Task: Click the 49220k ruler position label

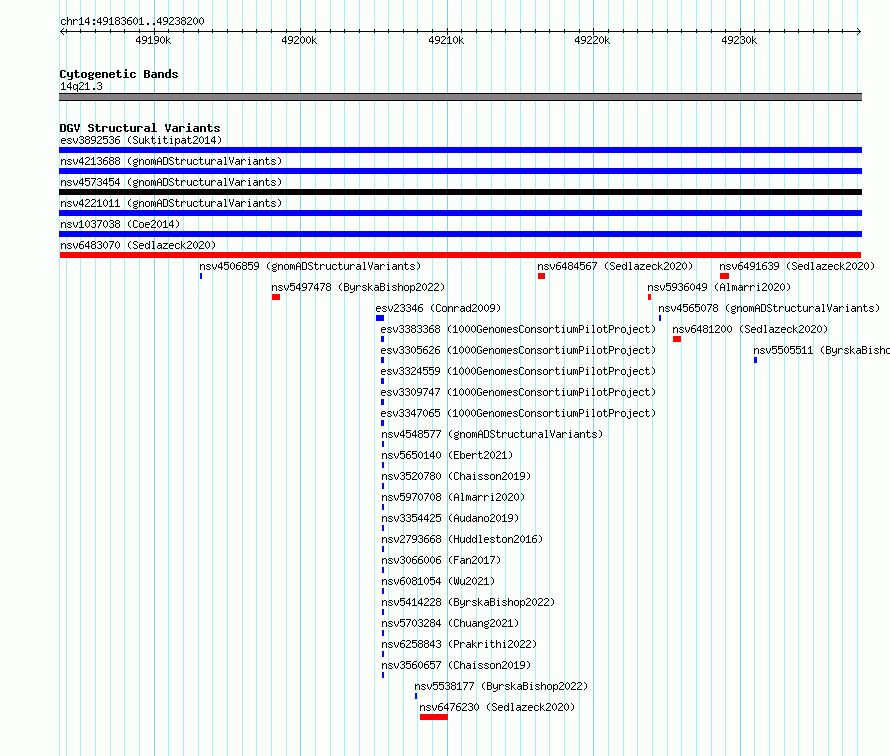Action: 592,40
